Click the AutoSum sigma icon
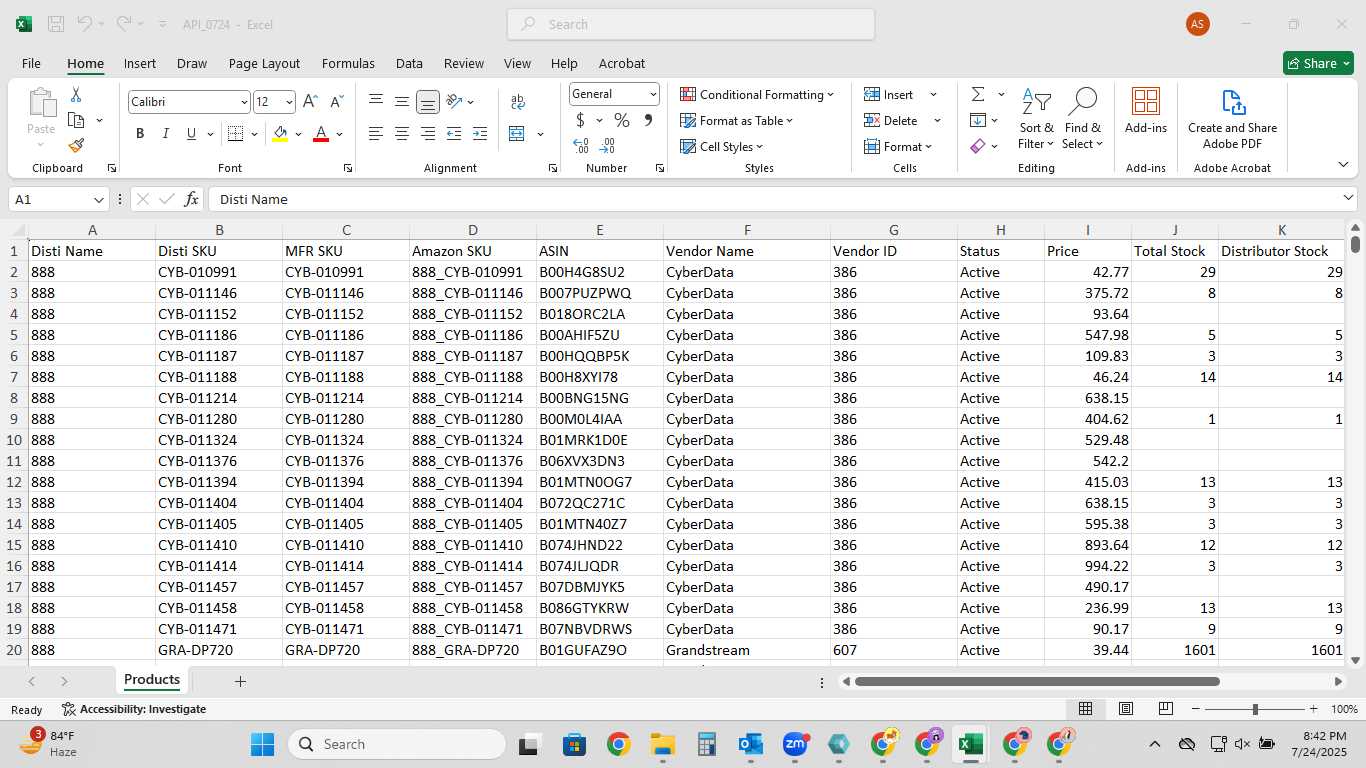The image size is (1366, 768). [x=978, y=94]
